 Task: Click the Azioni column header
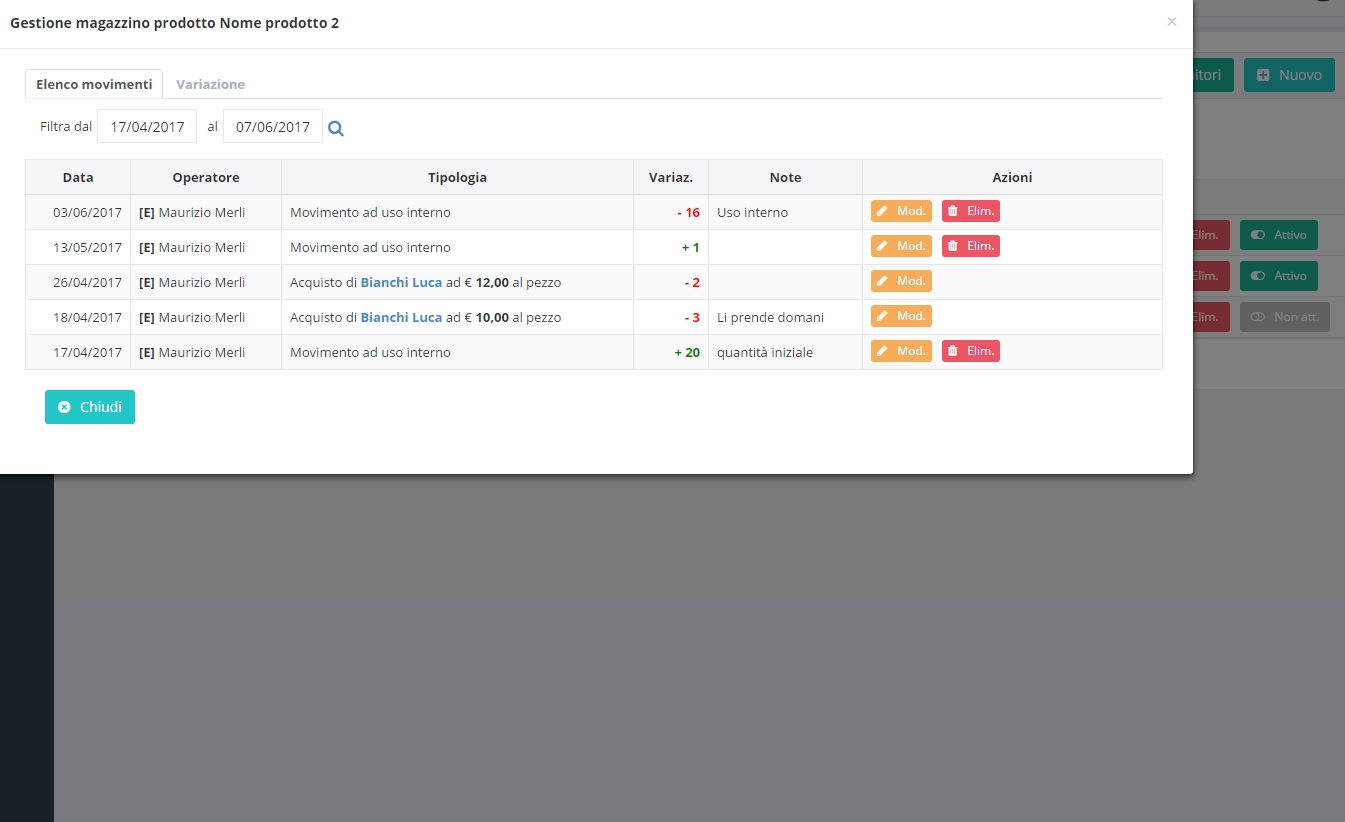(1012, 177)
